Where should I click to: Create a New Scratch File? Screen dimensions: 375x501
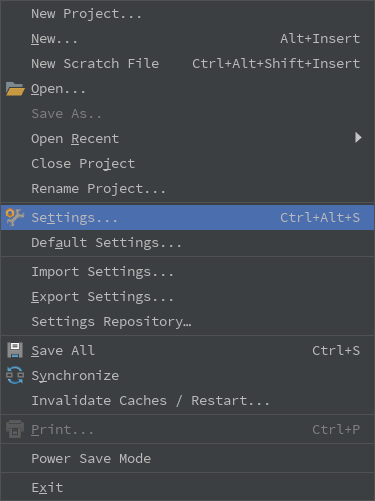click(187, 64)
